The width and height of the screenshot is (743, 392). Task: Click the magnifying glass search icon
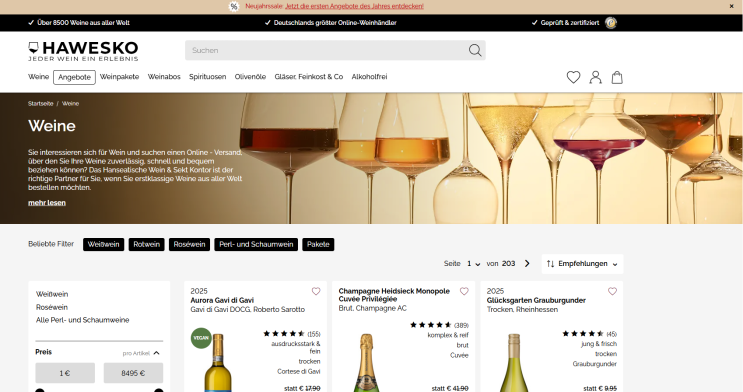[475, 50]
